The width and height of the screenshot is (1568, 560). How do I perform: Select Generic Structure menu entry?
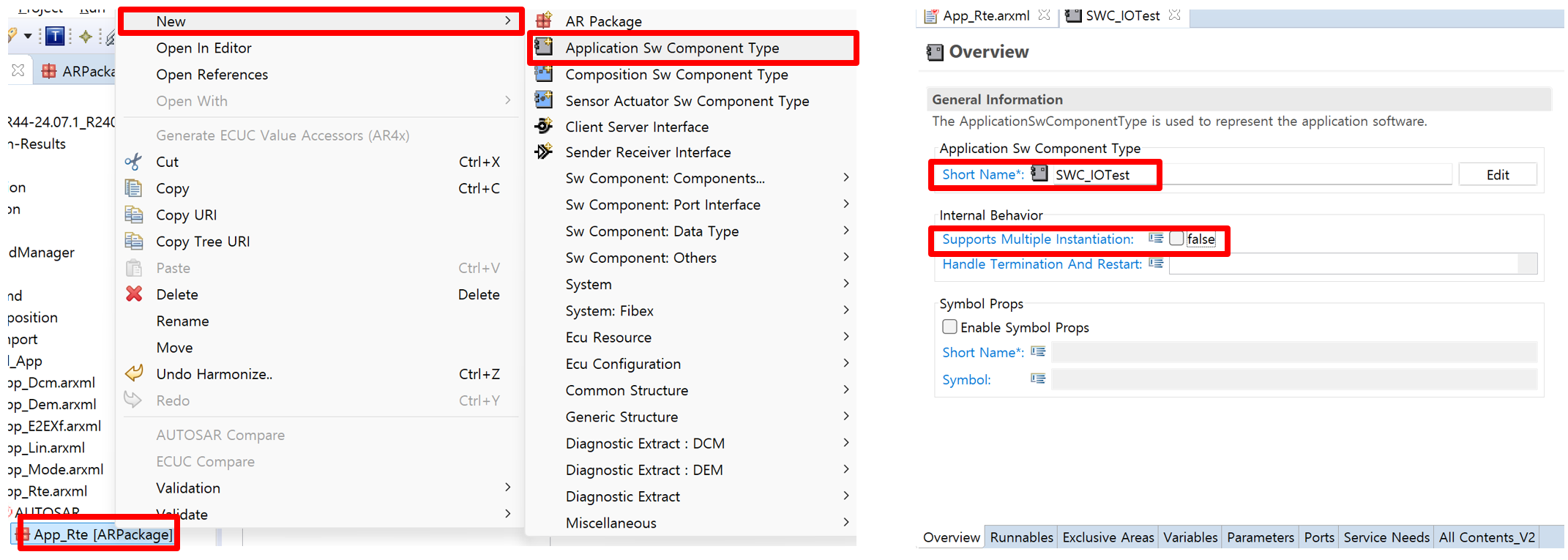pyautogui.click(x=621, y=417)
